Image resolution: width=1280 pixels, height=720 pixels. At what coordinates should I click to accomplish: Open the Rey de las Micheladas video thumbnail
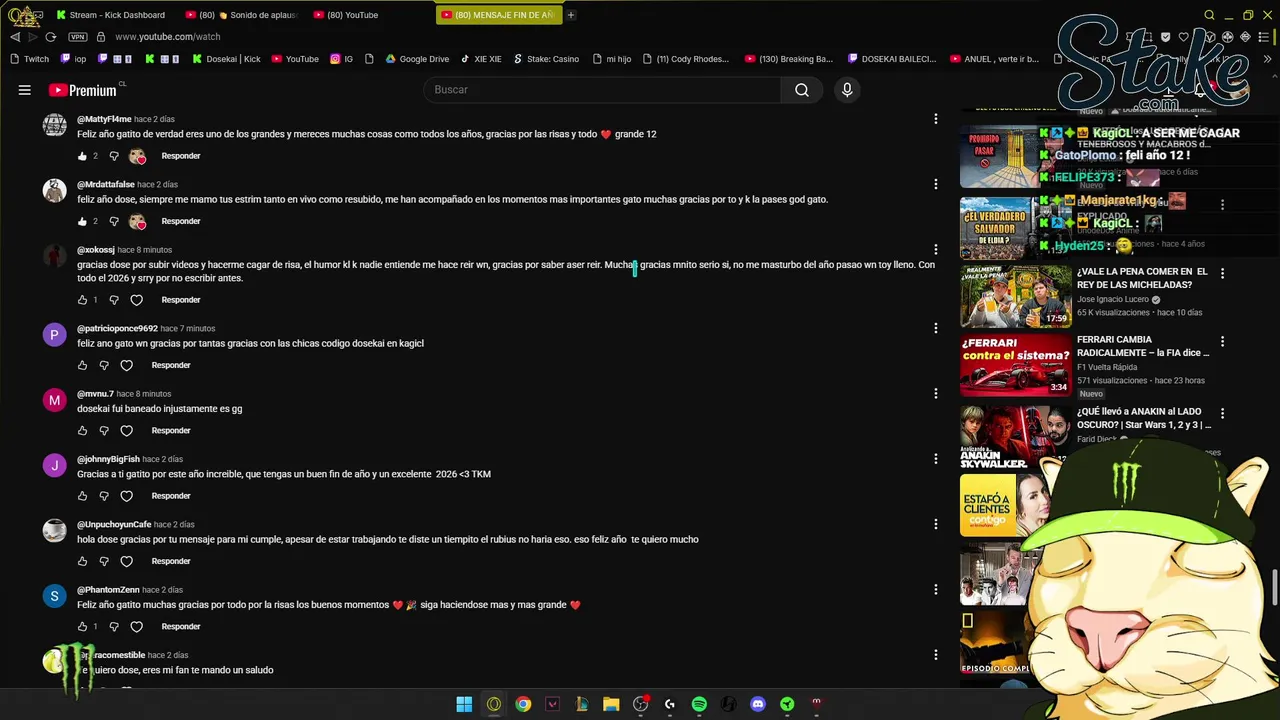(x=1015, y=297)
